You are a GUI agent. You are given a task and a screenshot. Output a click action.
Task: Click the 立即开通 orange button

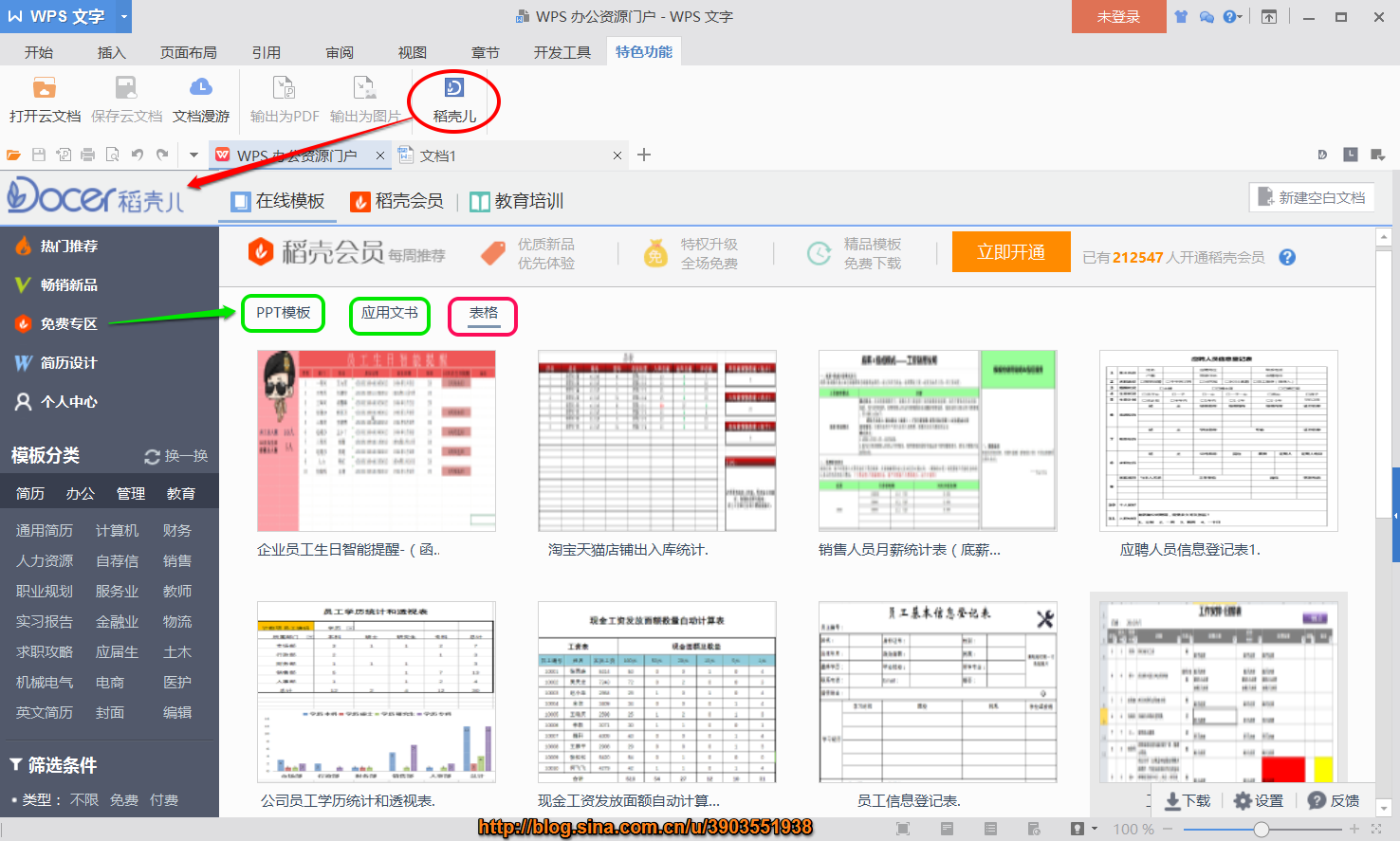point(1011,252)
